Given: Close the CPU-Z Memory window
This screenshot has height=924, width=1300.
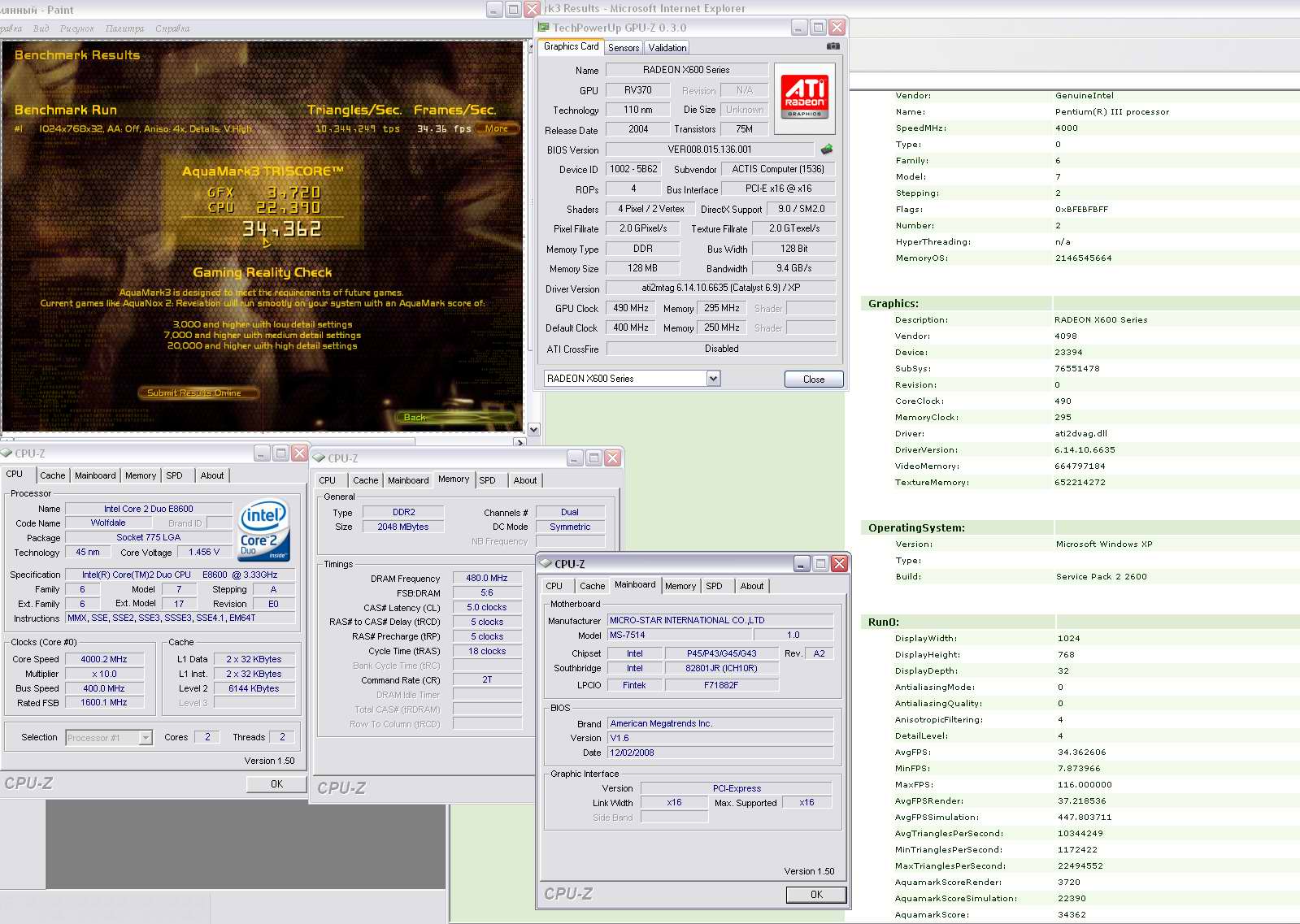Looking at the screenshot, I should (x=612, y=458).
